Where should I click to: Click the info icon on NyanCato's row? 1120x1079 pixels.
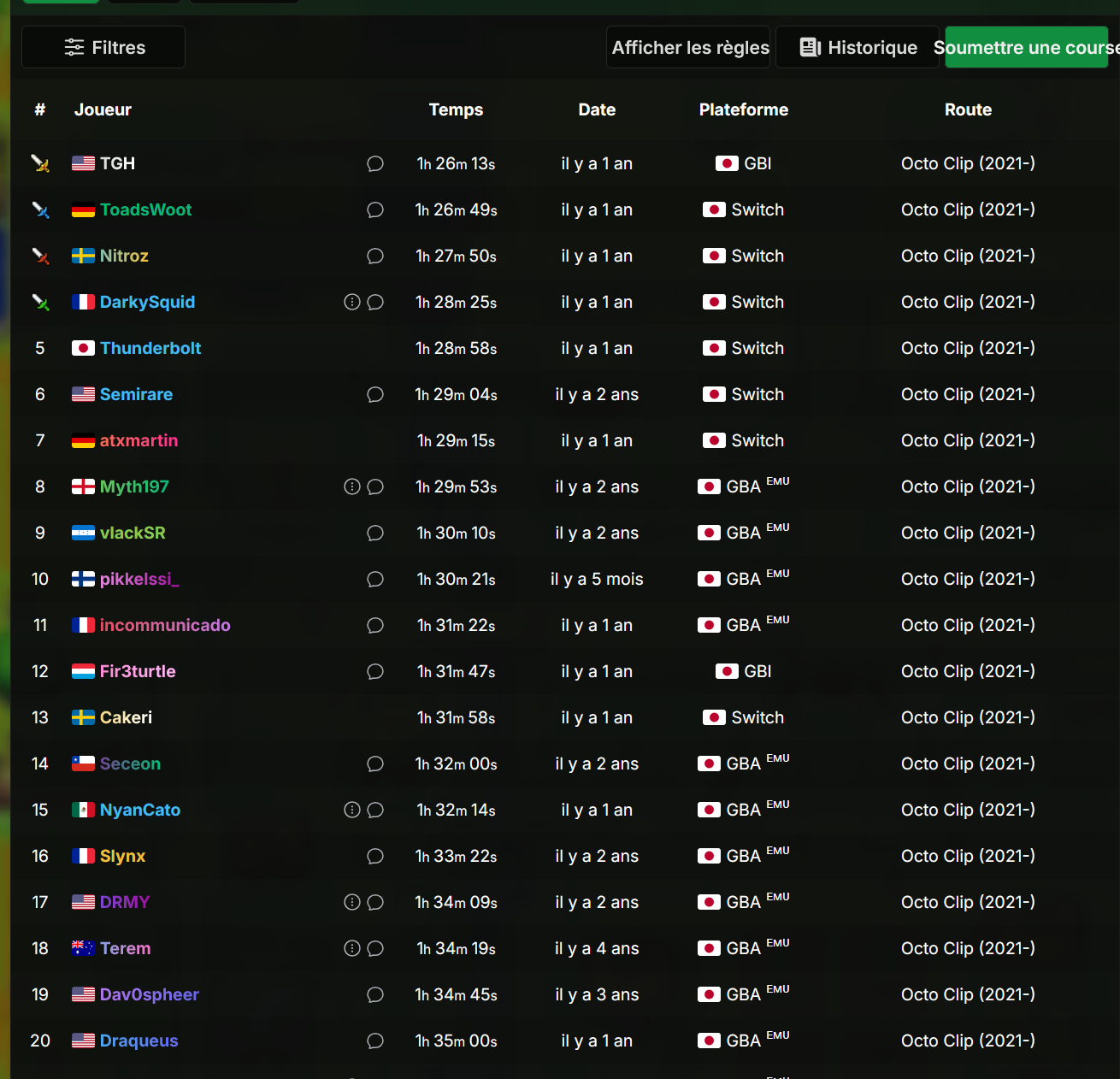352,810
